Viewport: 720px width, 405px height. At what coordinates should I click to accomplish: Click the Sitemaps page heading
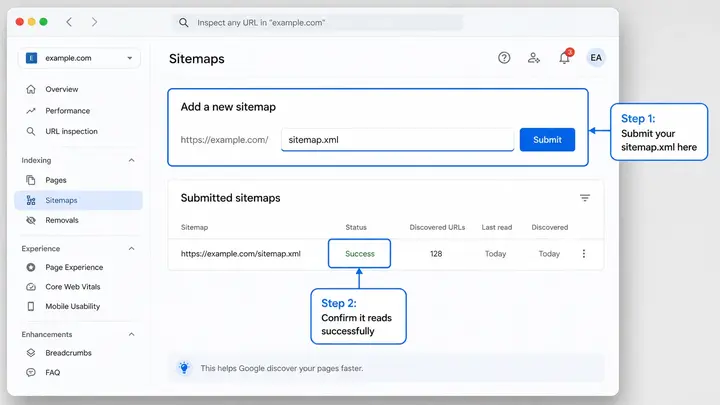197,59
